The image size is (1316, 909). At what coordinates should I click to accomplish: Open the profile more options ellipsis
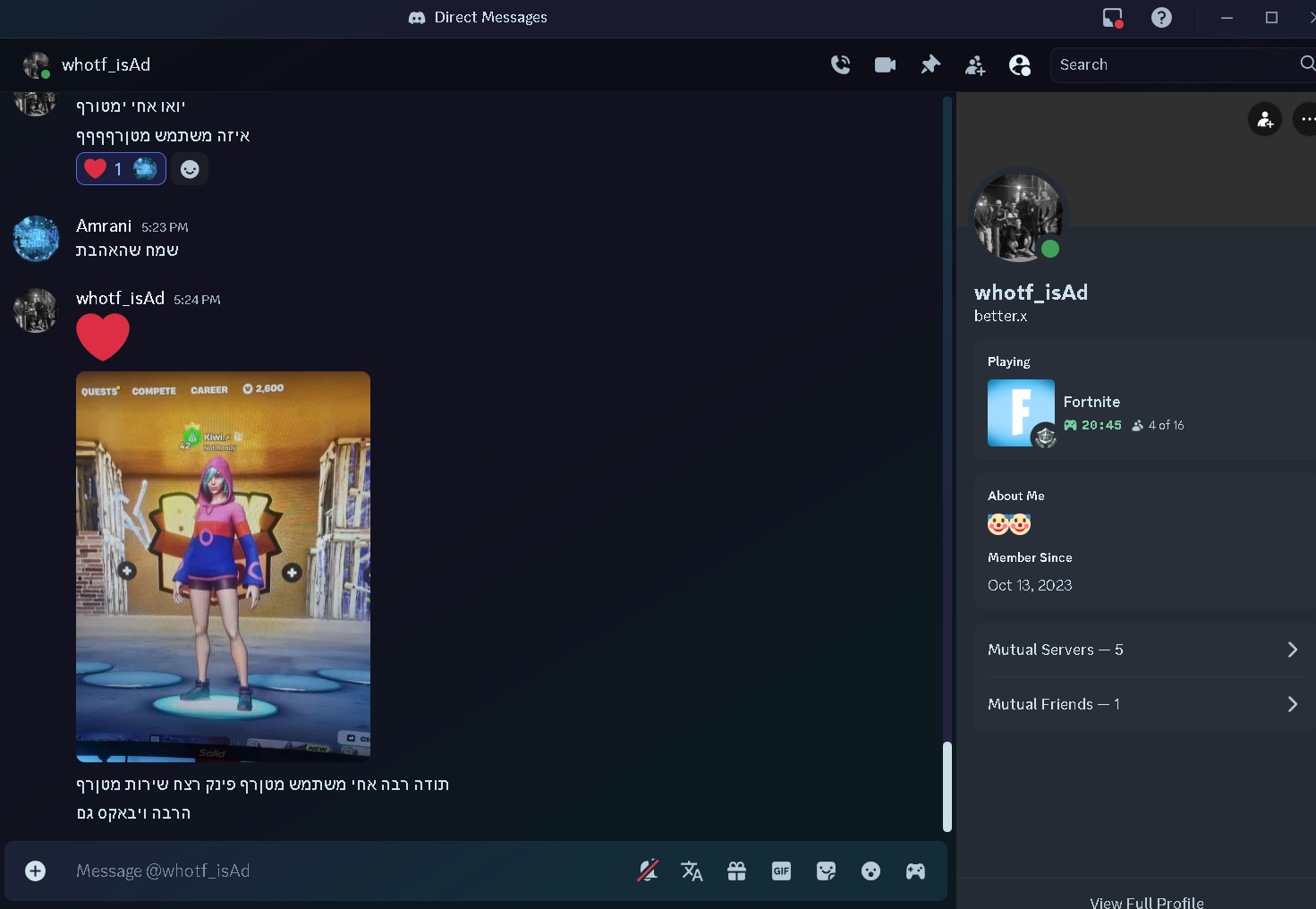click(x=1306, y=119)
